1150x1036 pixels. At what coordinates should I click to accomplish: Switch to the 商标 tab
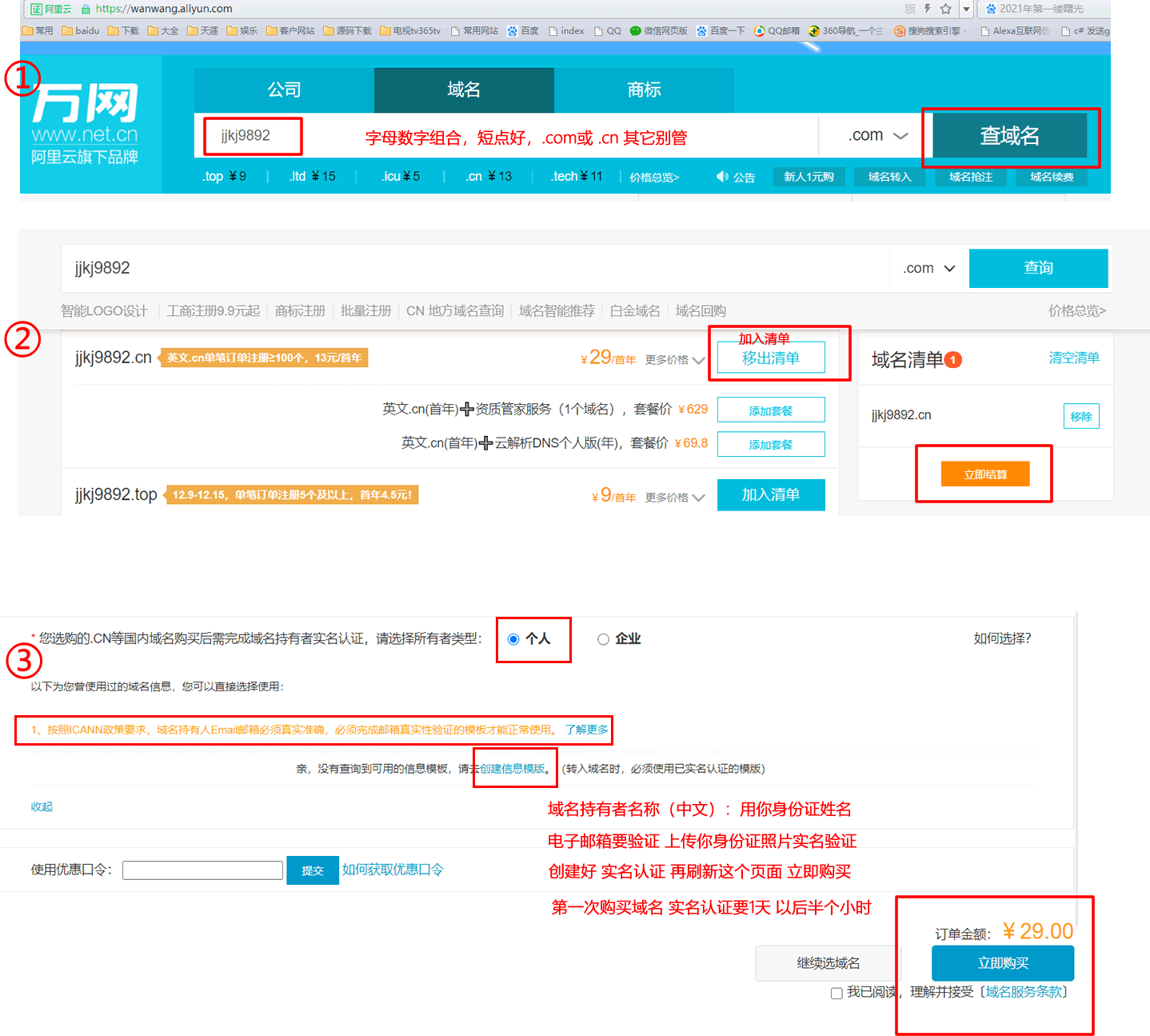(x=644, y=90)
